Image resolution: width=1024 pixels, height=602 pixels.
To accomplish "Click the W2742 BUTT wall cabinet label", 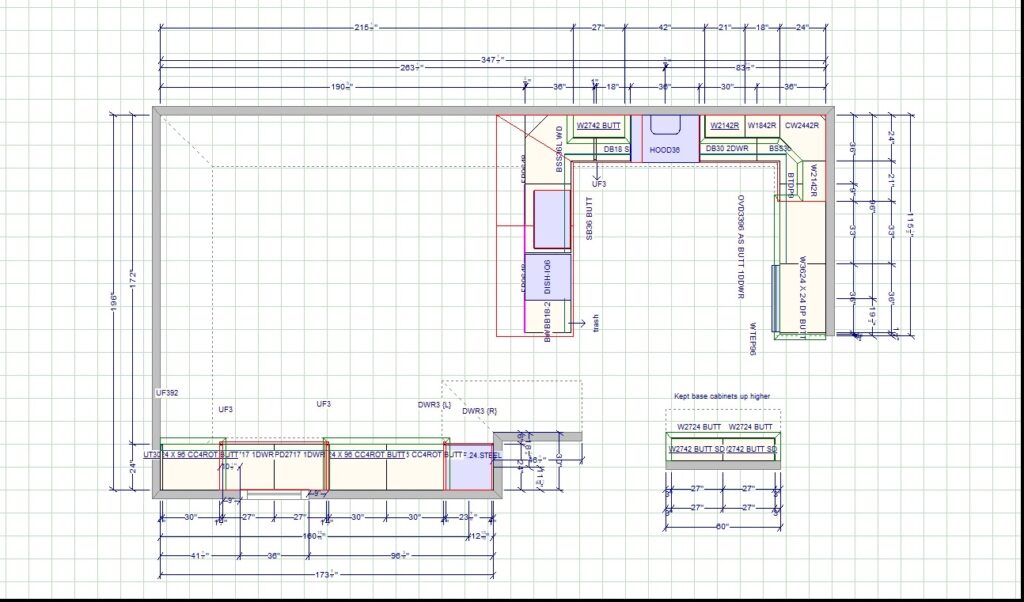I will [x=599, y=126].
